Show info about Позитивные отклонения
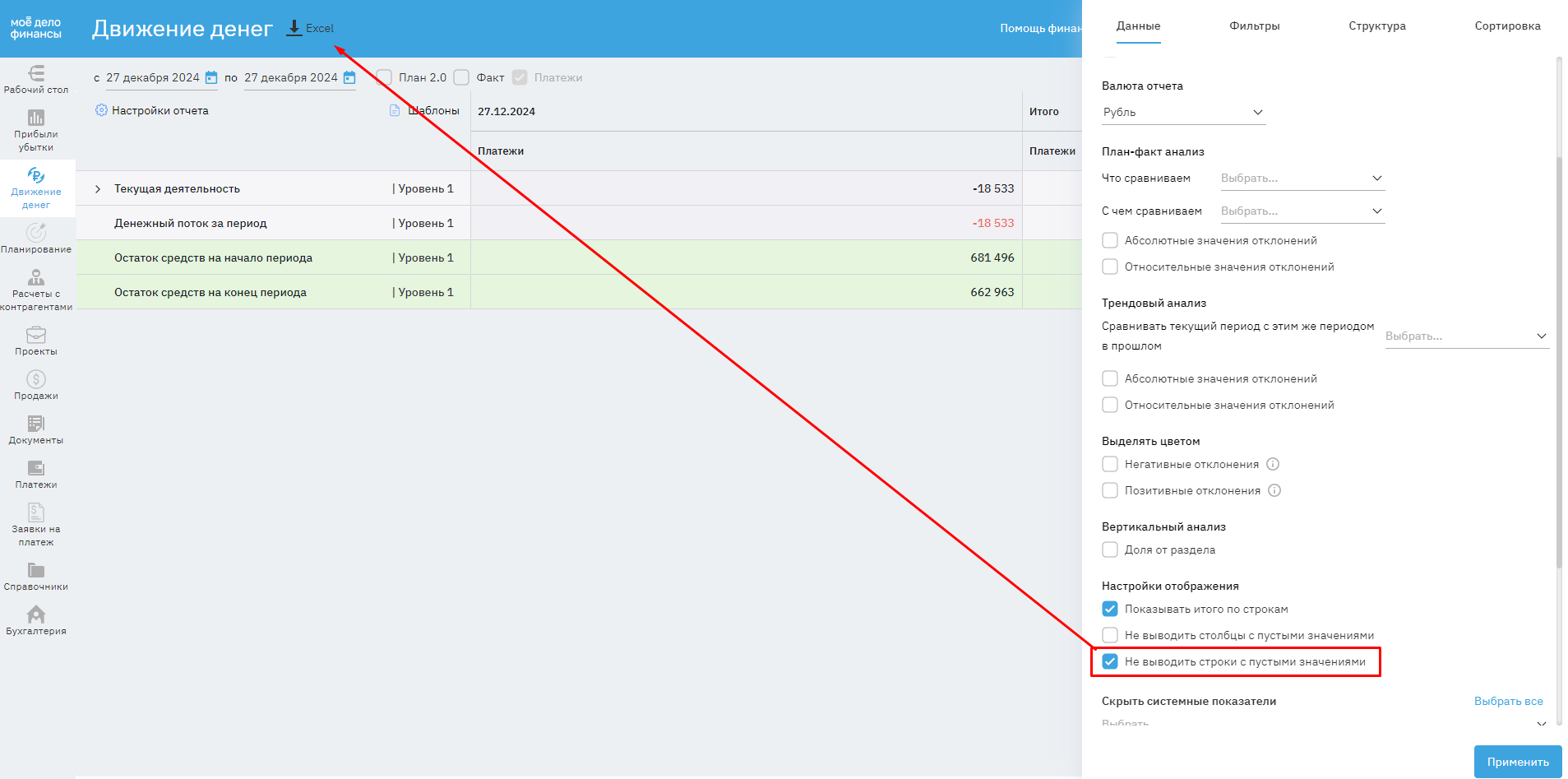 tap(1274, 490)
